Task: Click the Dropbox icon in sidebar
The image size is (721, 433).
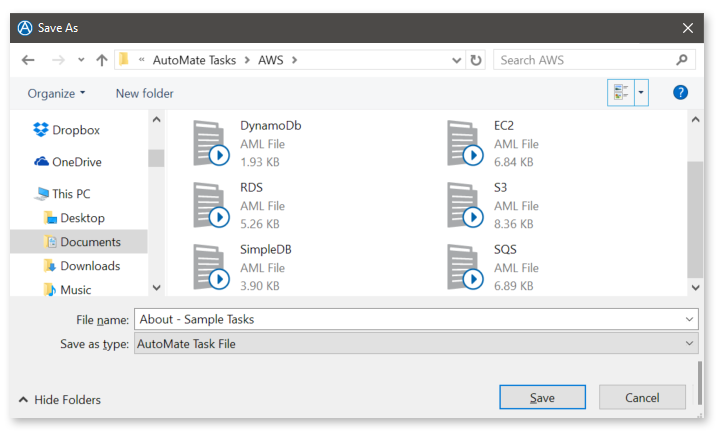Action: click(41, 130)
